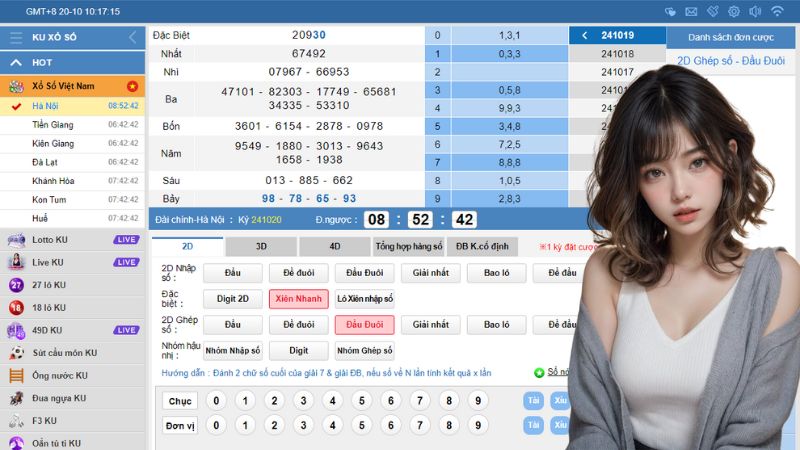Mute sound with the speaker icon

point(755,11)
